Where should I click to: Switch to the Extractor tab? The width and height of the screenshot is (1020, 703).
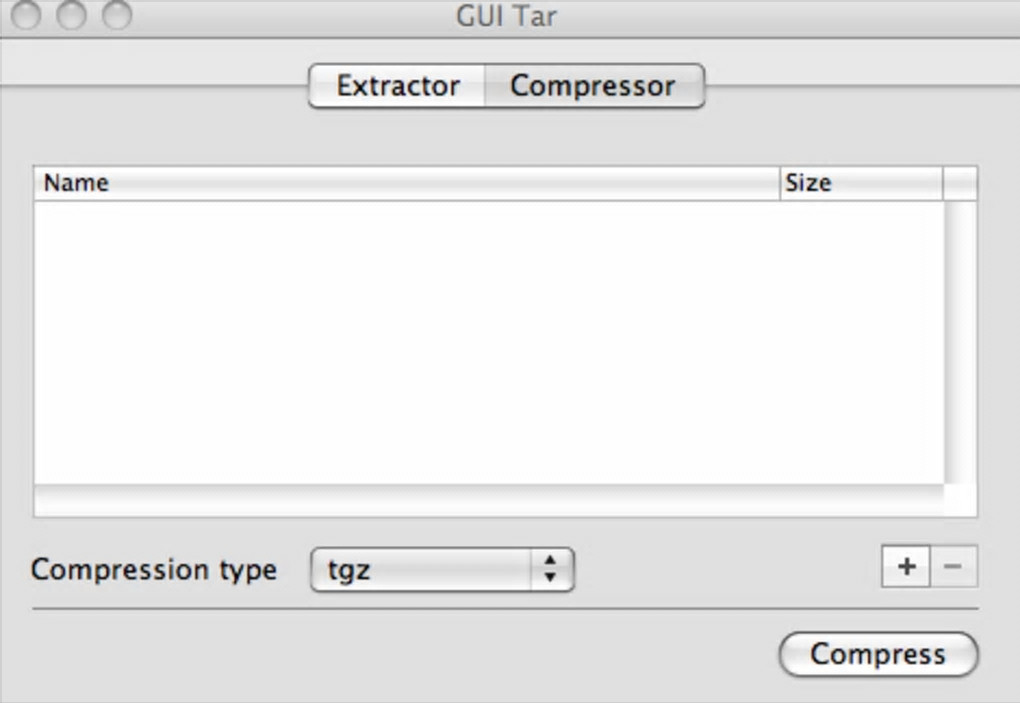click(x=397, y=86)
